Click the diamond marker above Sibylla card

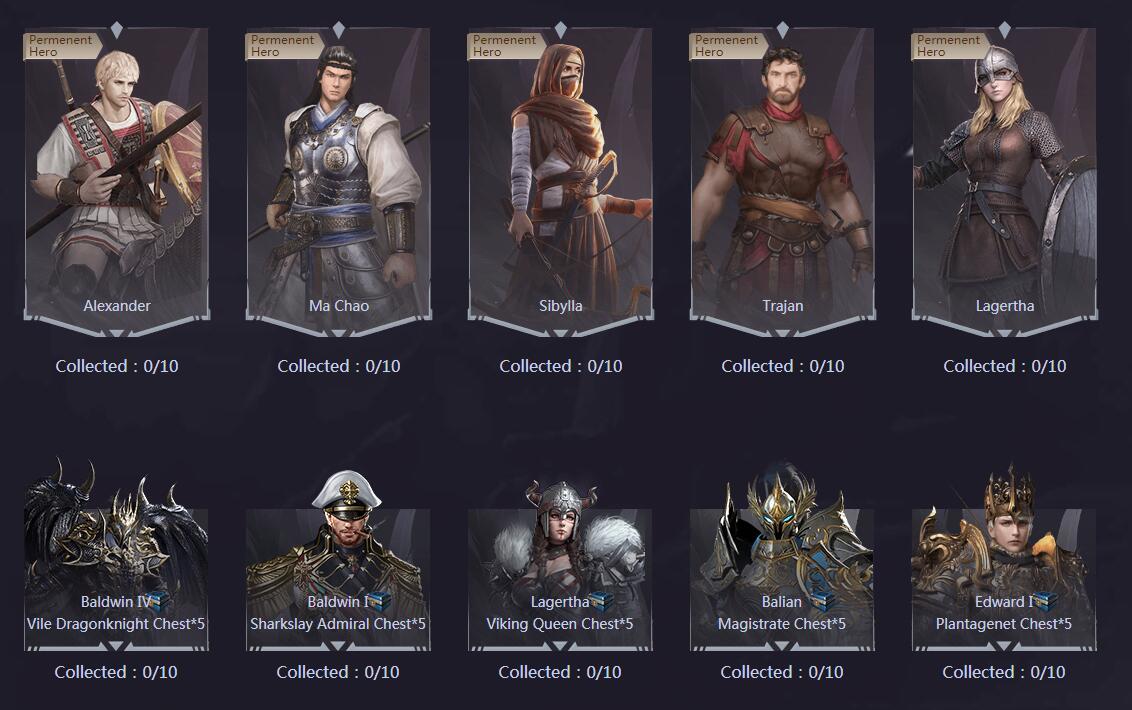(561, 30)
